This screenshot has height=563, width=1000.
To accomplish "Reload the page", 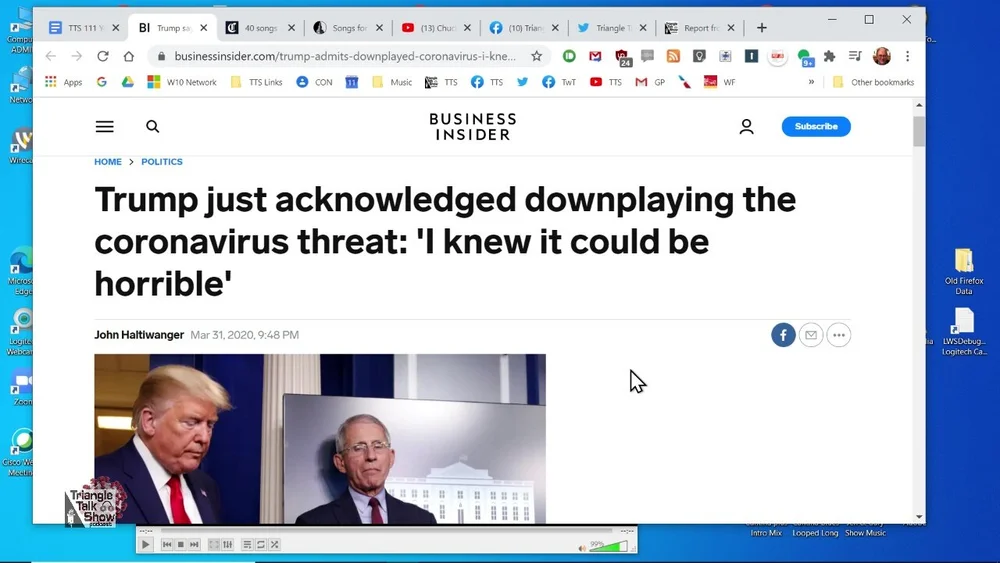I will click(x=103, y=56).
